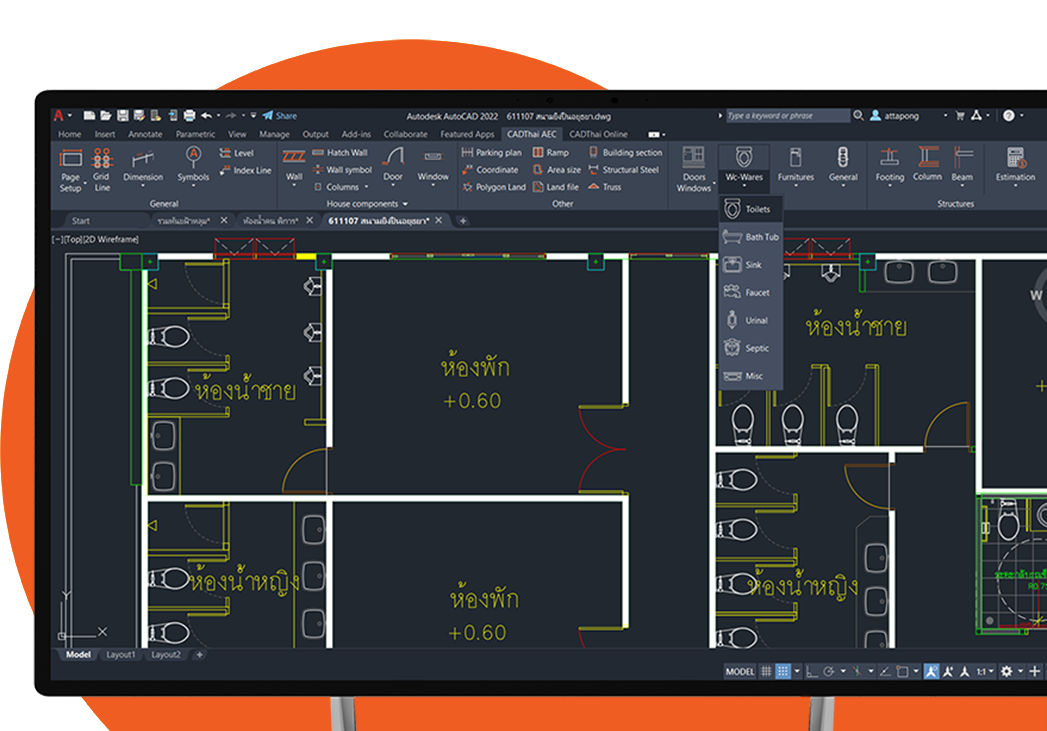Select the Building section tool
This screenshot has height=731, width=1047.
click(626, 152)
